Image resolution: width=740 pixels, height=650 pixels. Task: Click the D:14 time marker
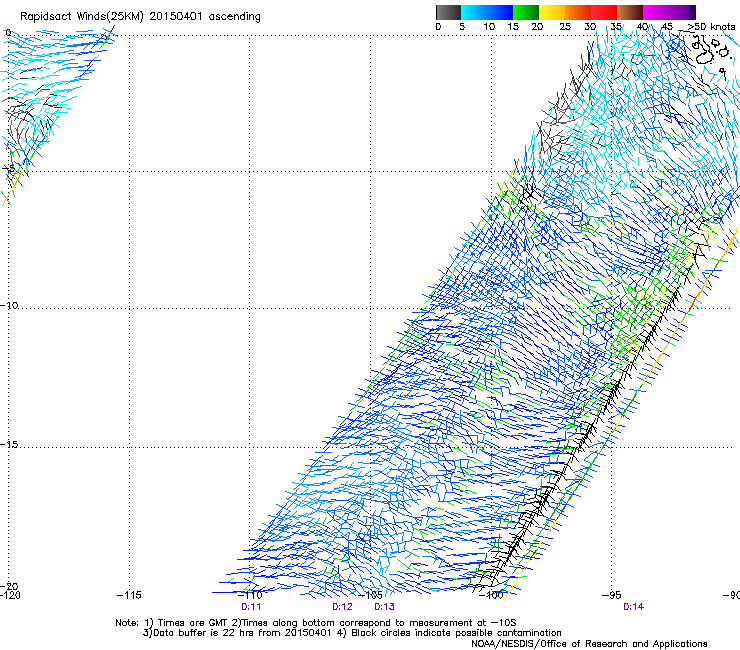tap(633, 607)
